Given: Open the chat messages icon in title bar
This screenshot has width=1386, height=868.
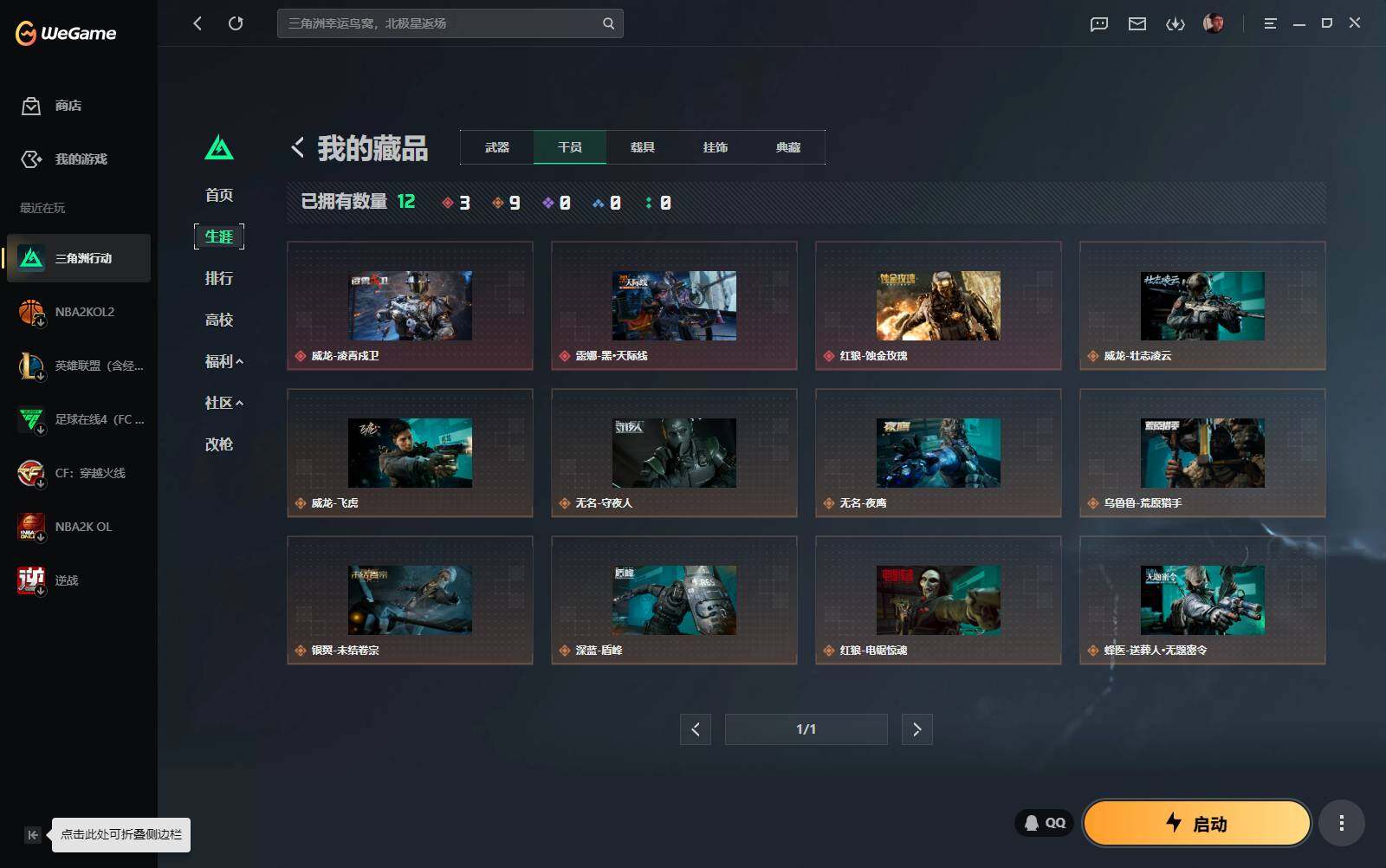Looking at the screenshot, I should pos(1099,23).
